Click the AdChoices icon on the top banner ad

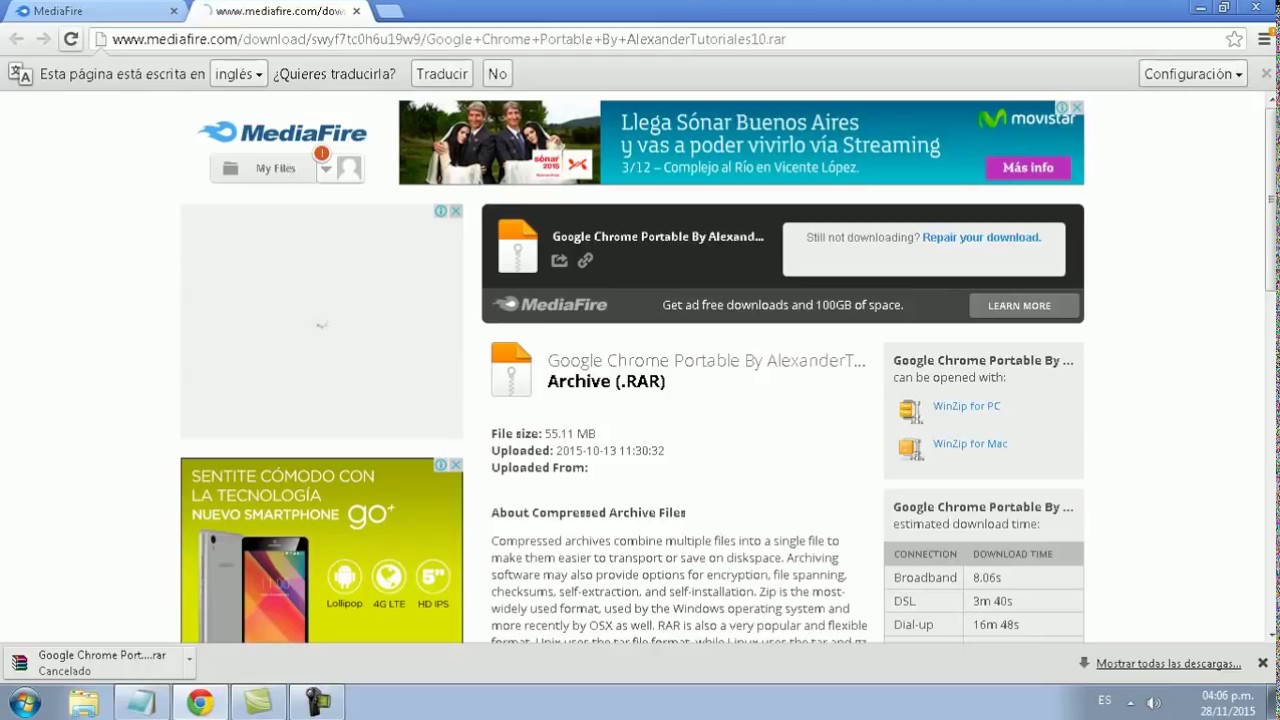tap(1064, 107)
